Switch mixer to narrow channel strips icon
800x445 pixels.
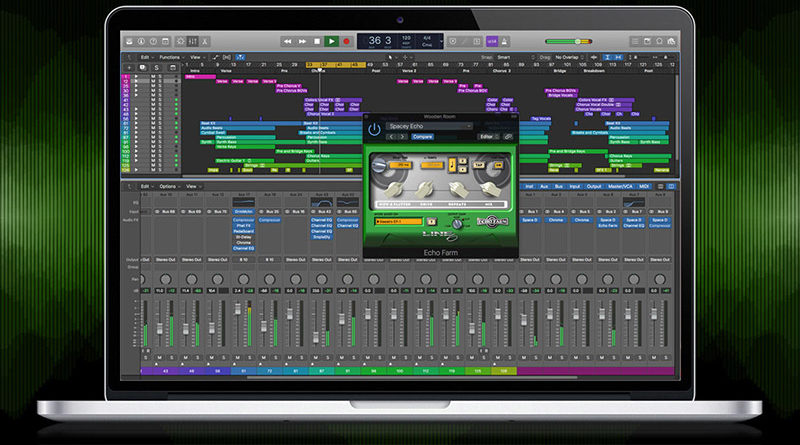point(661,187)
